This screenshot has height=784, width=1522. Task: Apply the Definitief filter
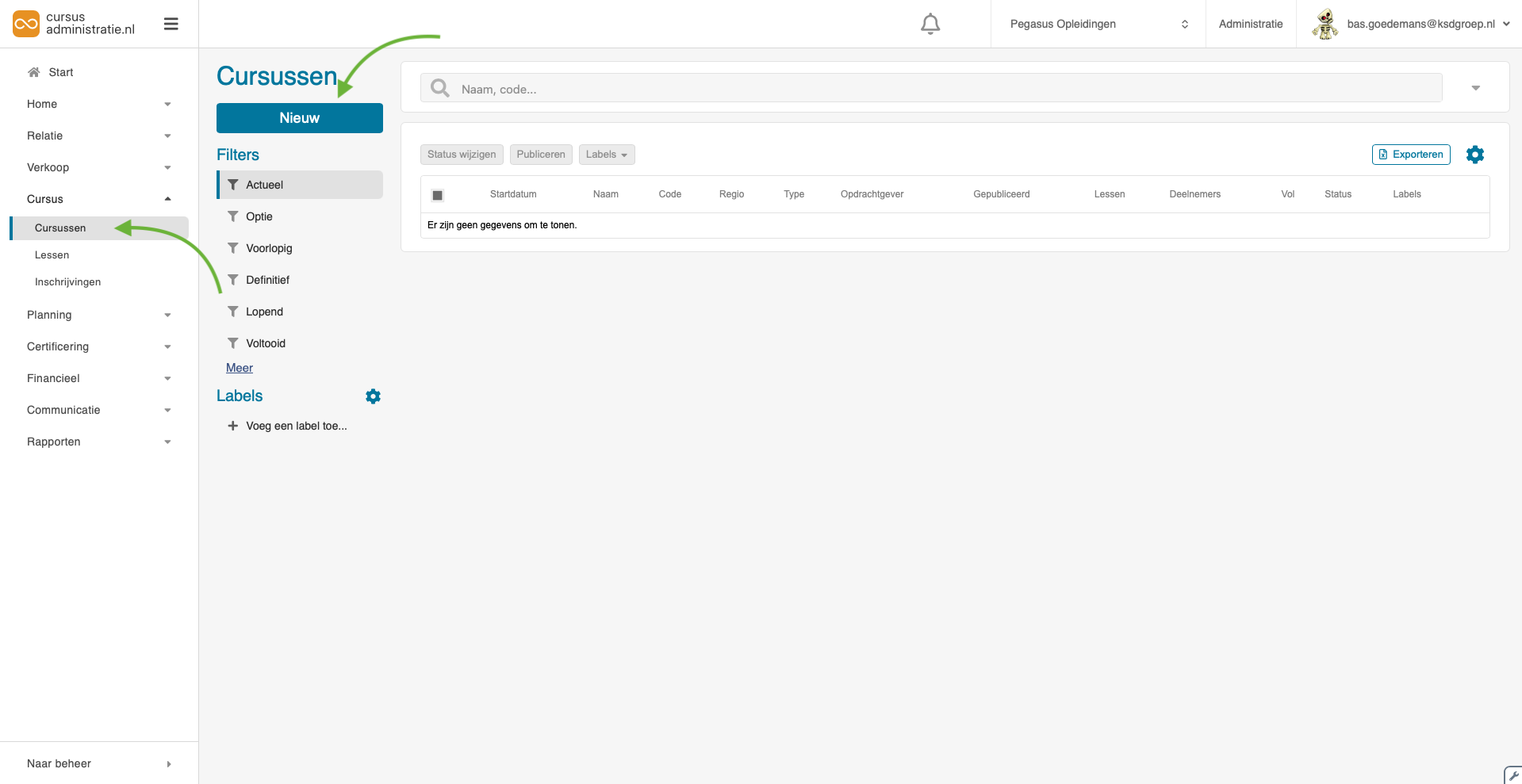pos(267,280)
